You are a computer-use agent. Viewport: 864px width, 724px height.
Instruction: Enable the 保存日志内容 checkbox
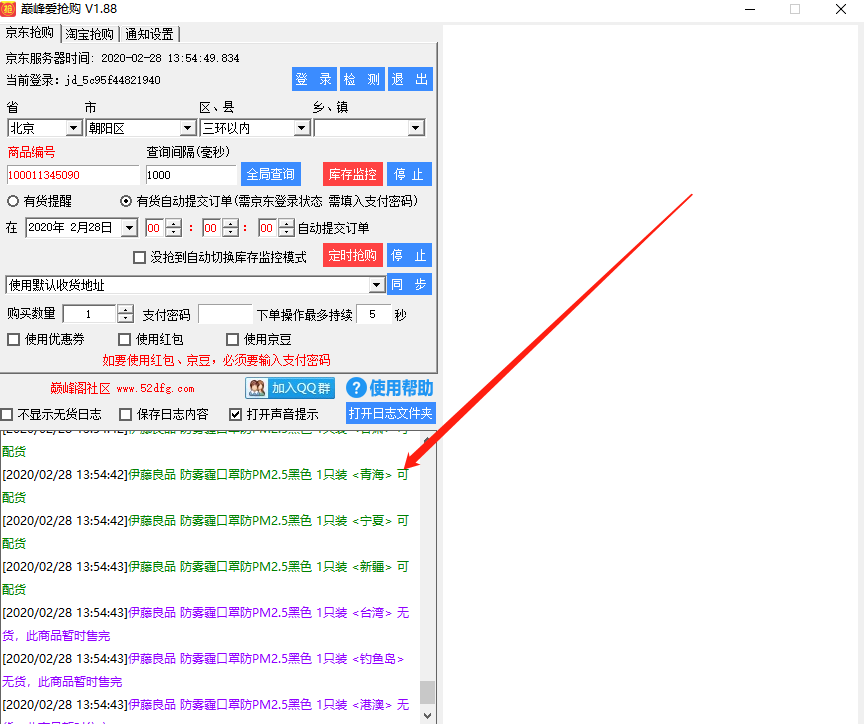(x=126, y=414)
